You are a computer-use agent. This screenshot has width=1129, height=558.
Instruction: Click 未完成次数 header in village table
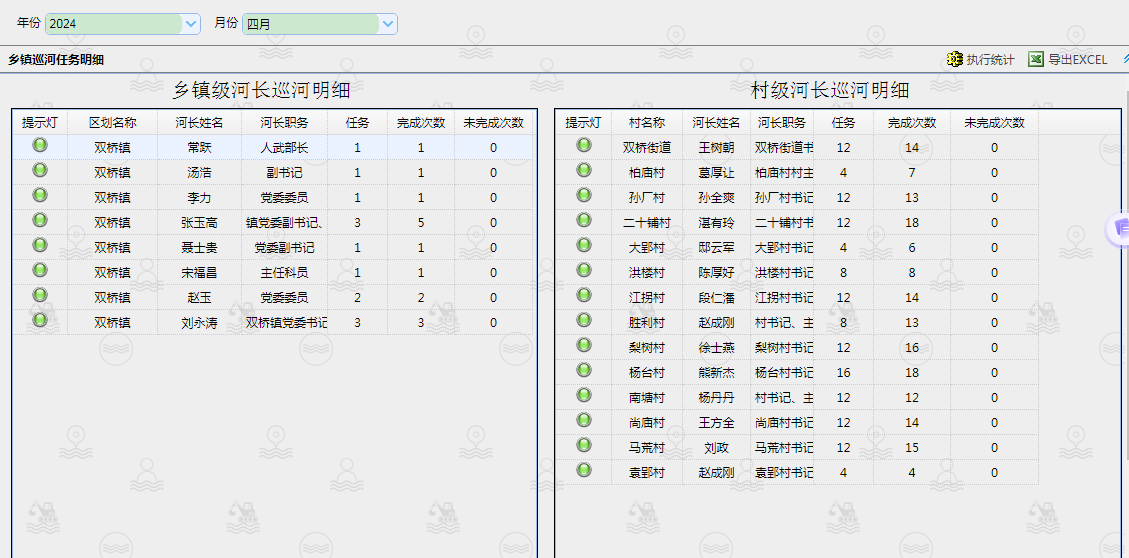(x=993, y=123)
